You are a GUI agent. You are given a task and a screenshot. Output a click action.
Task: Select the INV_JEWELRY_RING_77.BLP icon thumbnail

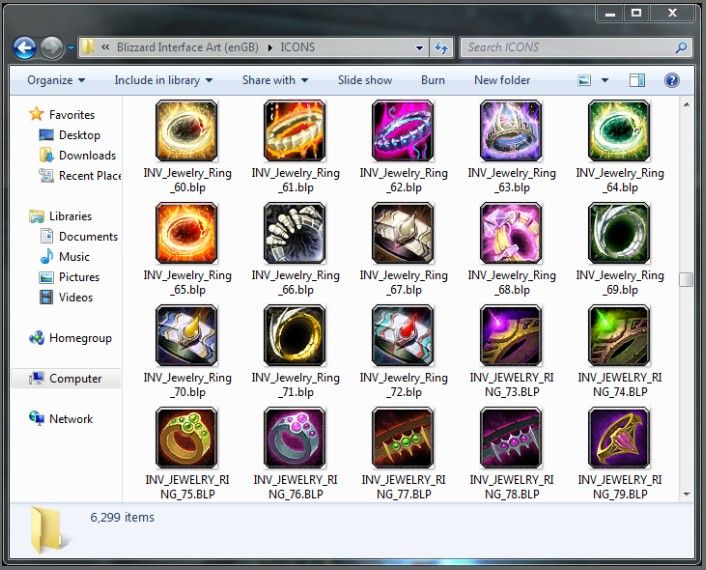pyautogui.click(x=403, y=438)
